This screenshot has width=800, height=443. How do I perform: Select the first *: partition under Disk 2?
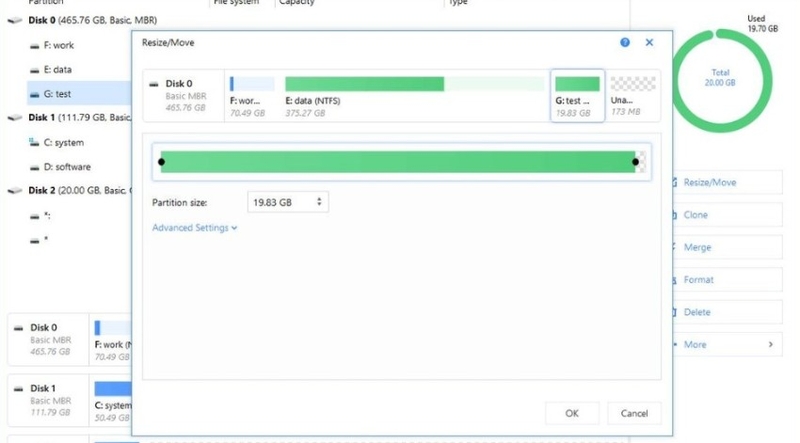(x=46, y=215)
